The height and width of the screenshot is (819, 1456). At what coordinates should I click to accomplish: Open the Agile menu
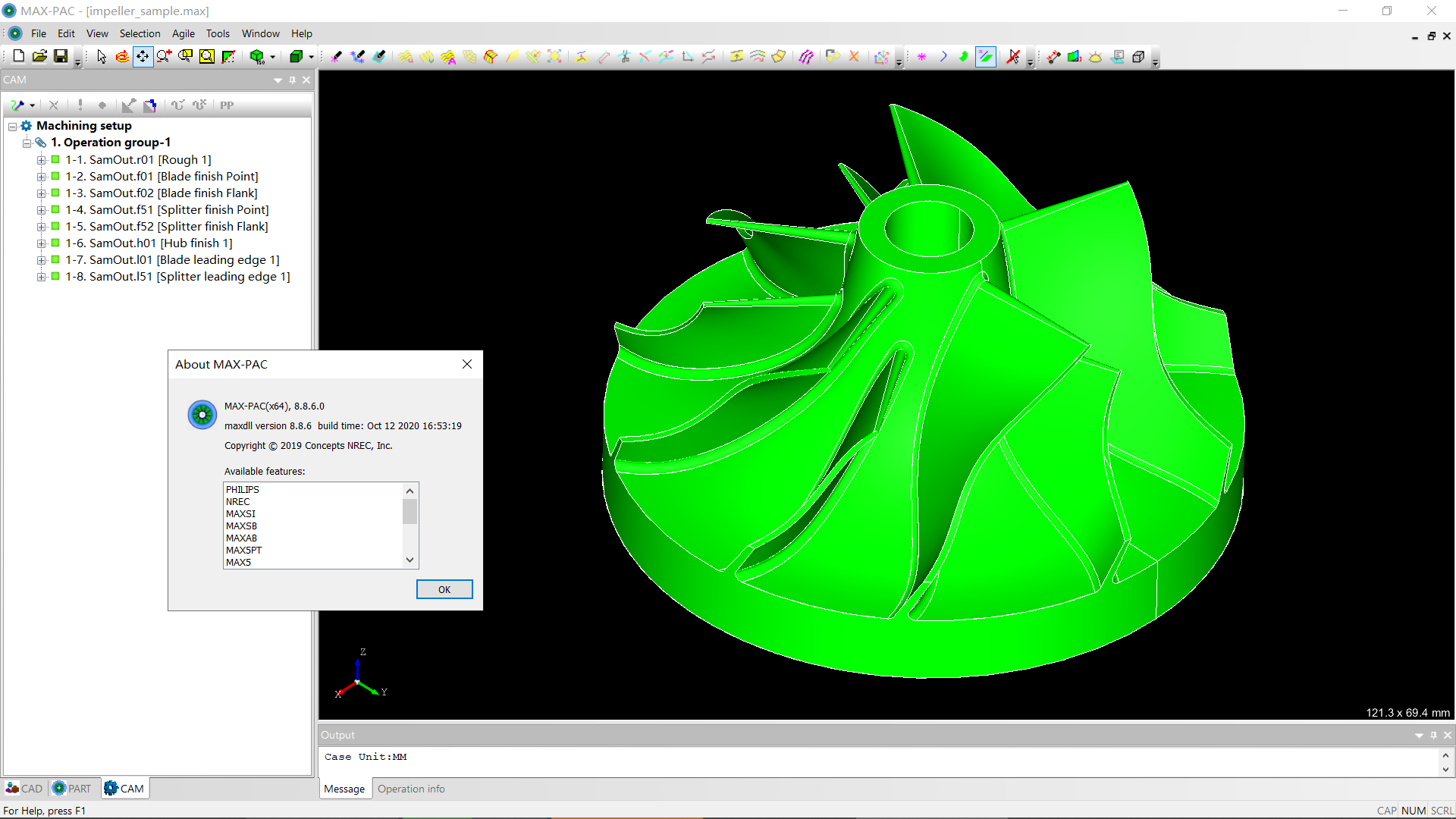click(x=184, y=33)
